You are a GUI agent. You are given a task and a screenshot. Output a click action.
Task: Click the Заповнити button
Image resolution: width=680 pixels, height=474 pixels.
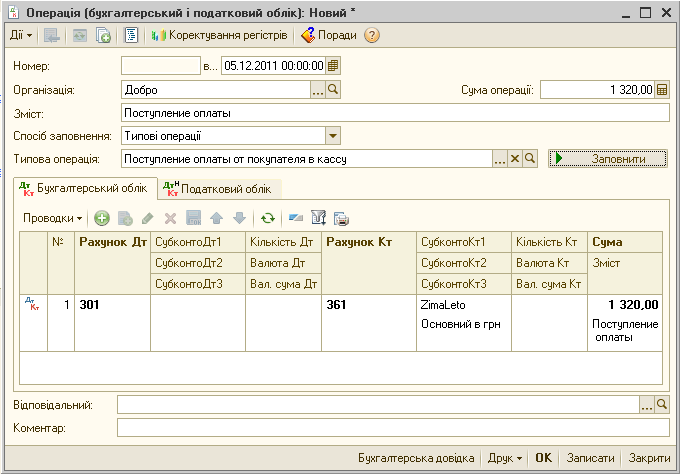(608, 159)
